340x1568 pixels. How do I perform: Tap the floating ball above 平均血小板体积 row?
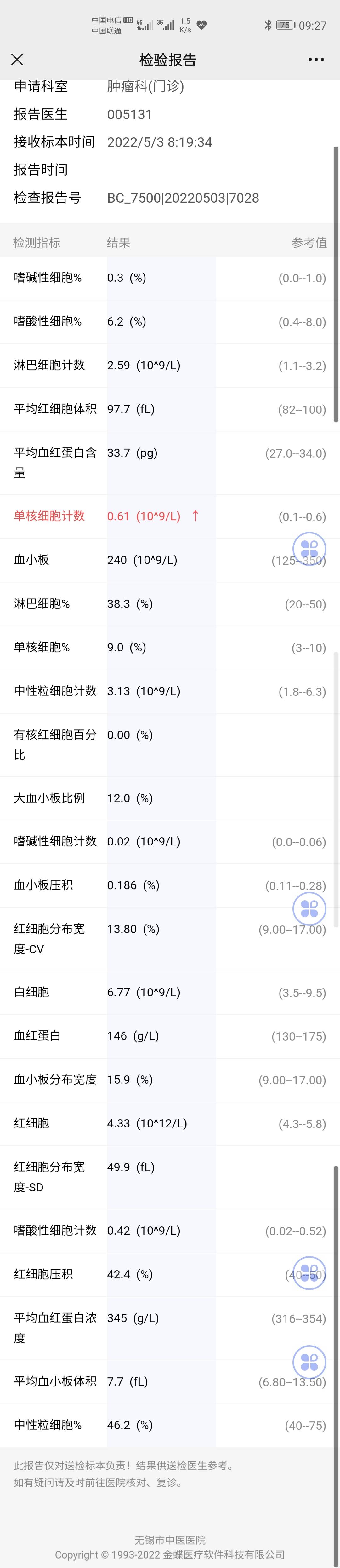pos(309,1362)
